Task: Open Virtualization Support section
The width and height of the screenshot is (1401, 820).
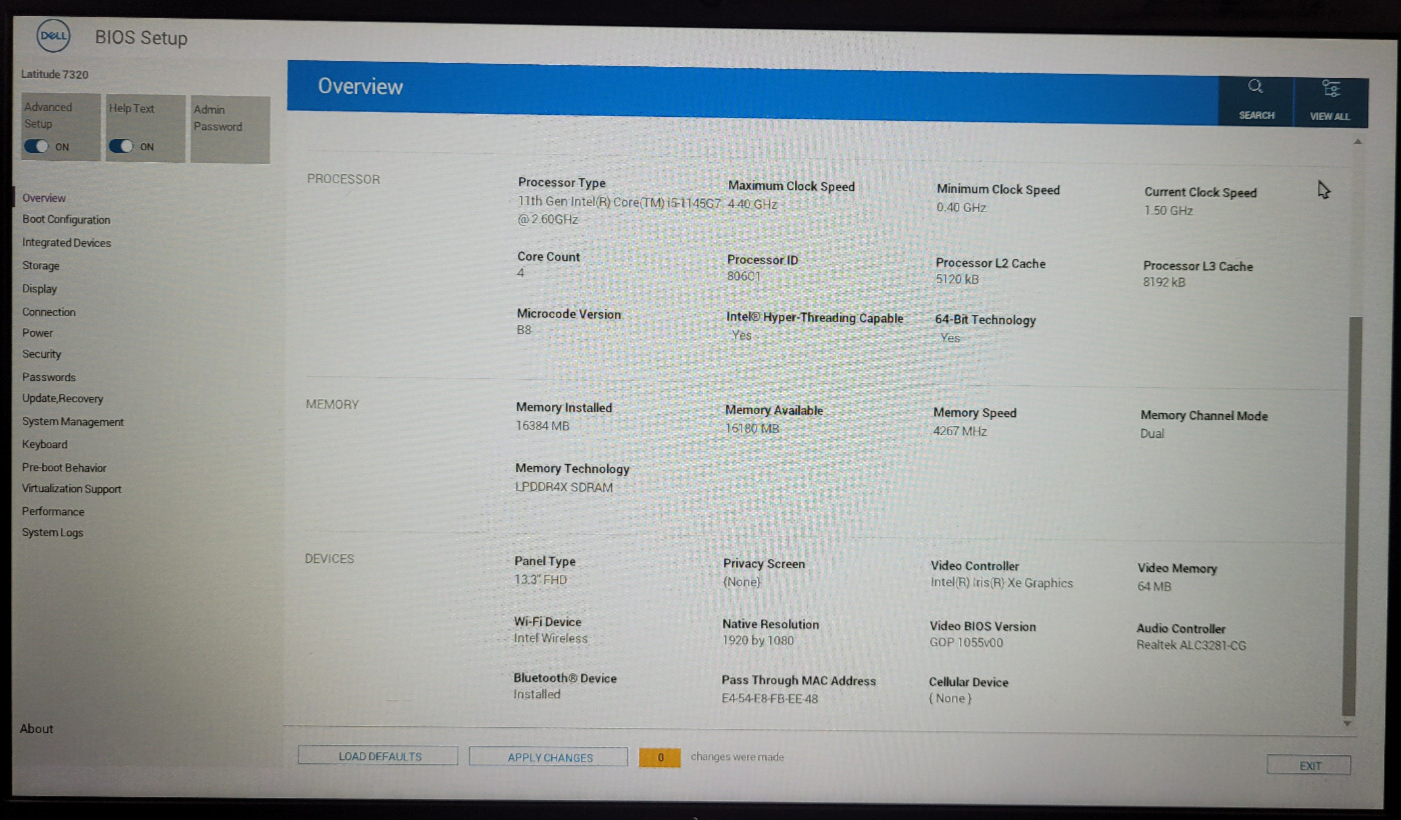Action: [x=72, y=489]
